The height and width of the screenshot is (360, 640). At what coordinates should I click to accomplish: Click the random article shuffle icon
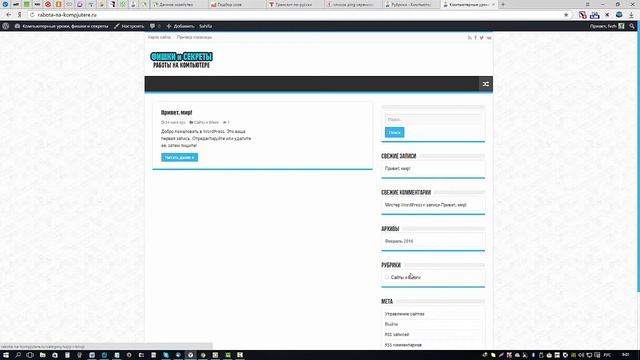pyautogui.click(x=486, y=84)
